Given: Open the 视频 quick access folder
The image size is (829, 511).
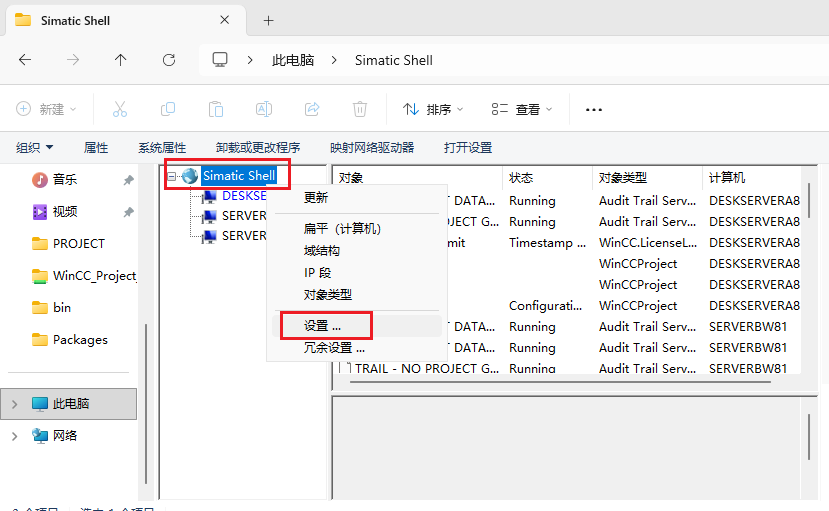Looking at the screenshot, I should pos(54,212).
